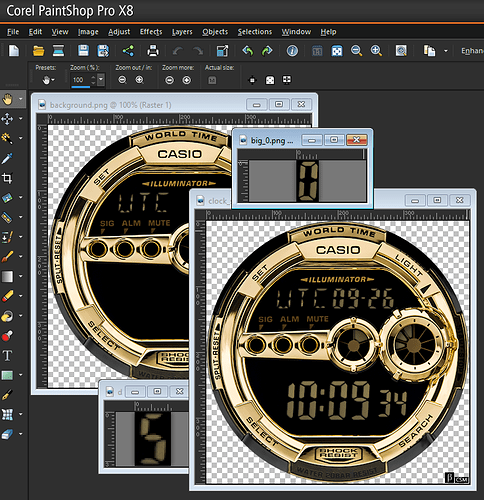Open the Pan tool presets dropdown
Image resolution: width=484 pixels, height=500 pixels.
(48, 80)
